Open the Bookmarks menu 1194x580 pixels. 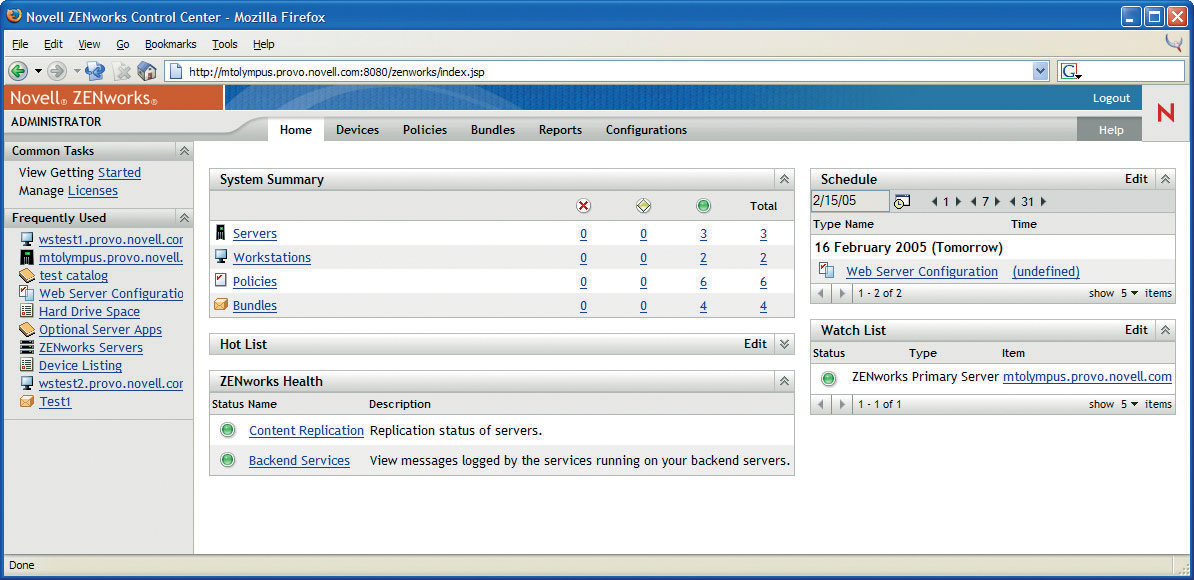click(171, 44)
